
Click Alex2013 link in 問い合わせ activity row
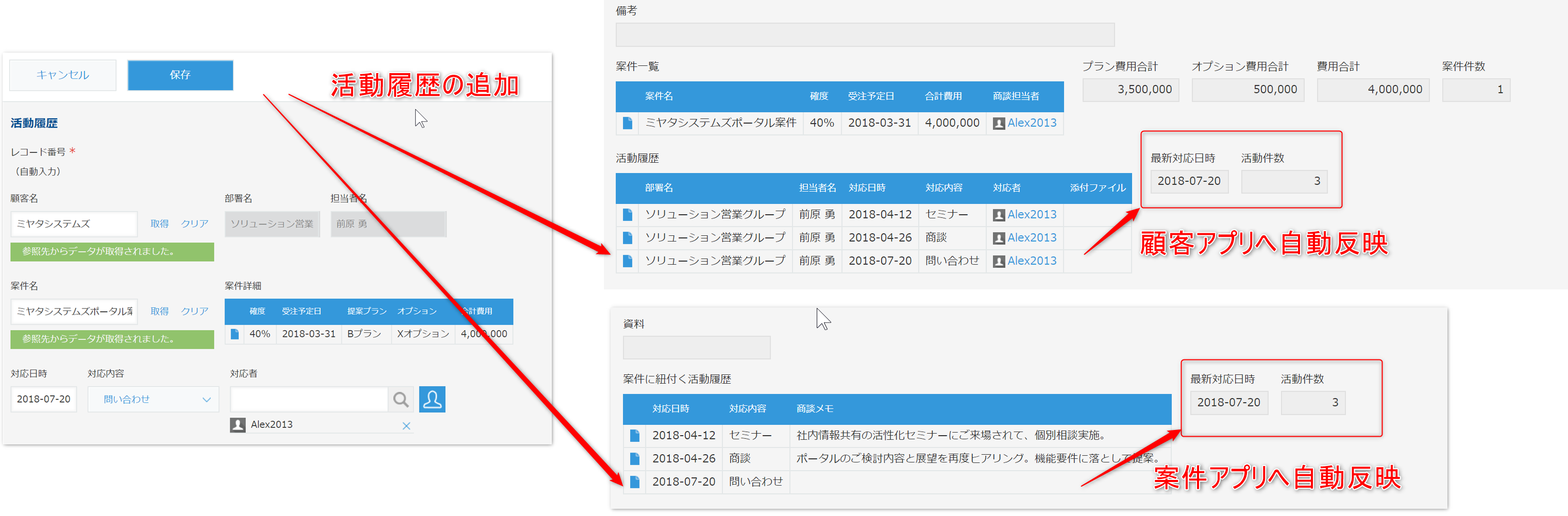(1032, 261)
